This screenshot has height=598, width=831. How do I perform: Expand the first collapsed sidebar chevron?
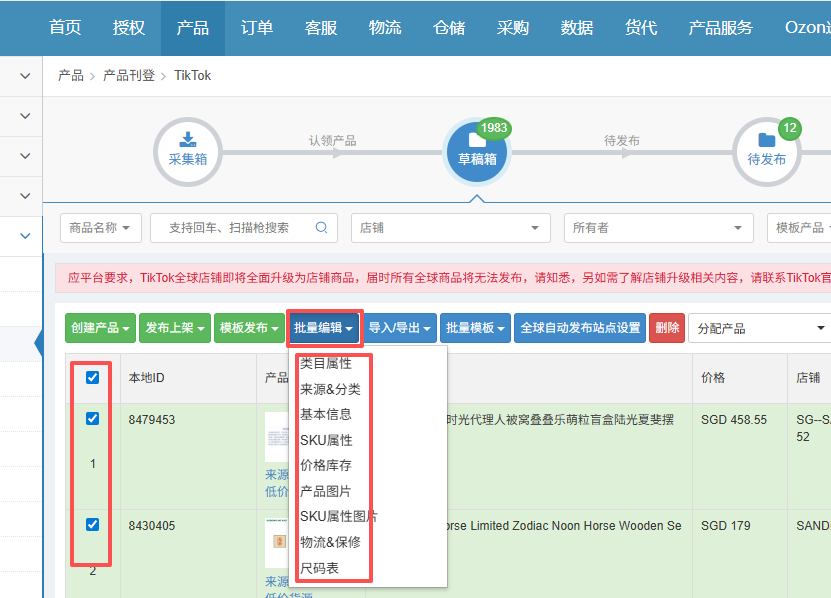point(25,75)
